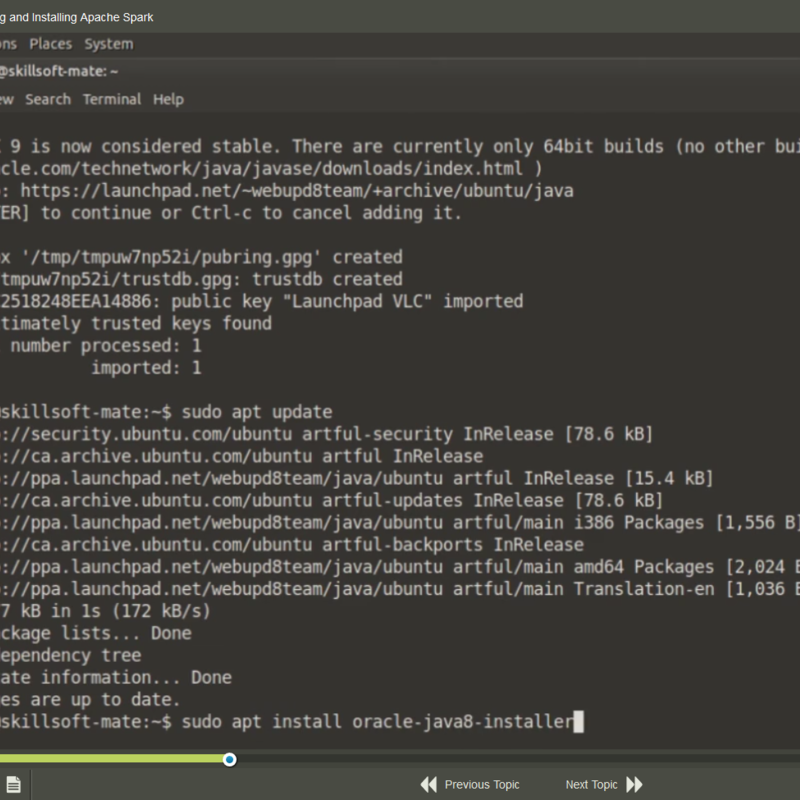This screenshot has width=800, height=800.
Task: Click the 'considered stable' 64bit builds line
Action: tap(400, 146)
